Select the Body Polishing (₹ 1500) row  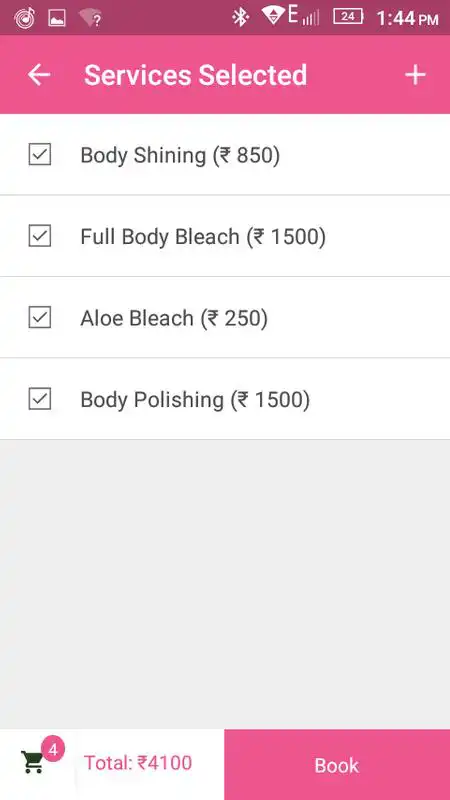point(225,399)
